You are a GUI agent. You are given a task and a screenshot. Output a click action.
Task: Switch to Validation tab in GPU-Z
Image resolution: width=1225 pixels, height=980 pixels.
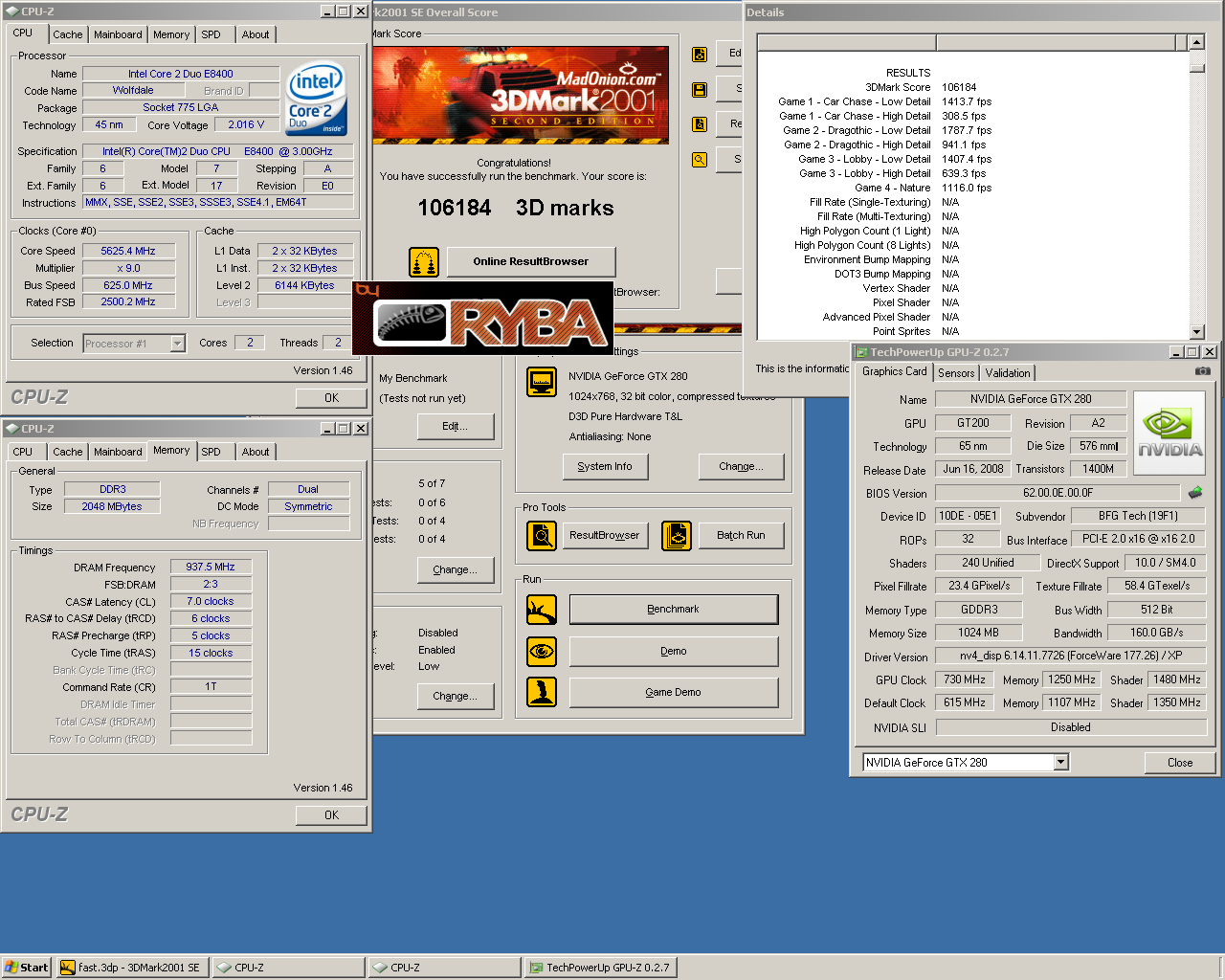pyautogui.click(x=1008, y=373)
